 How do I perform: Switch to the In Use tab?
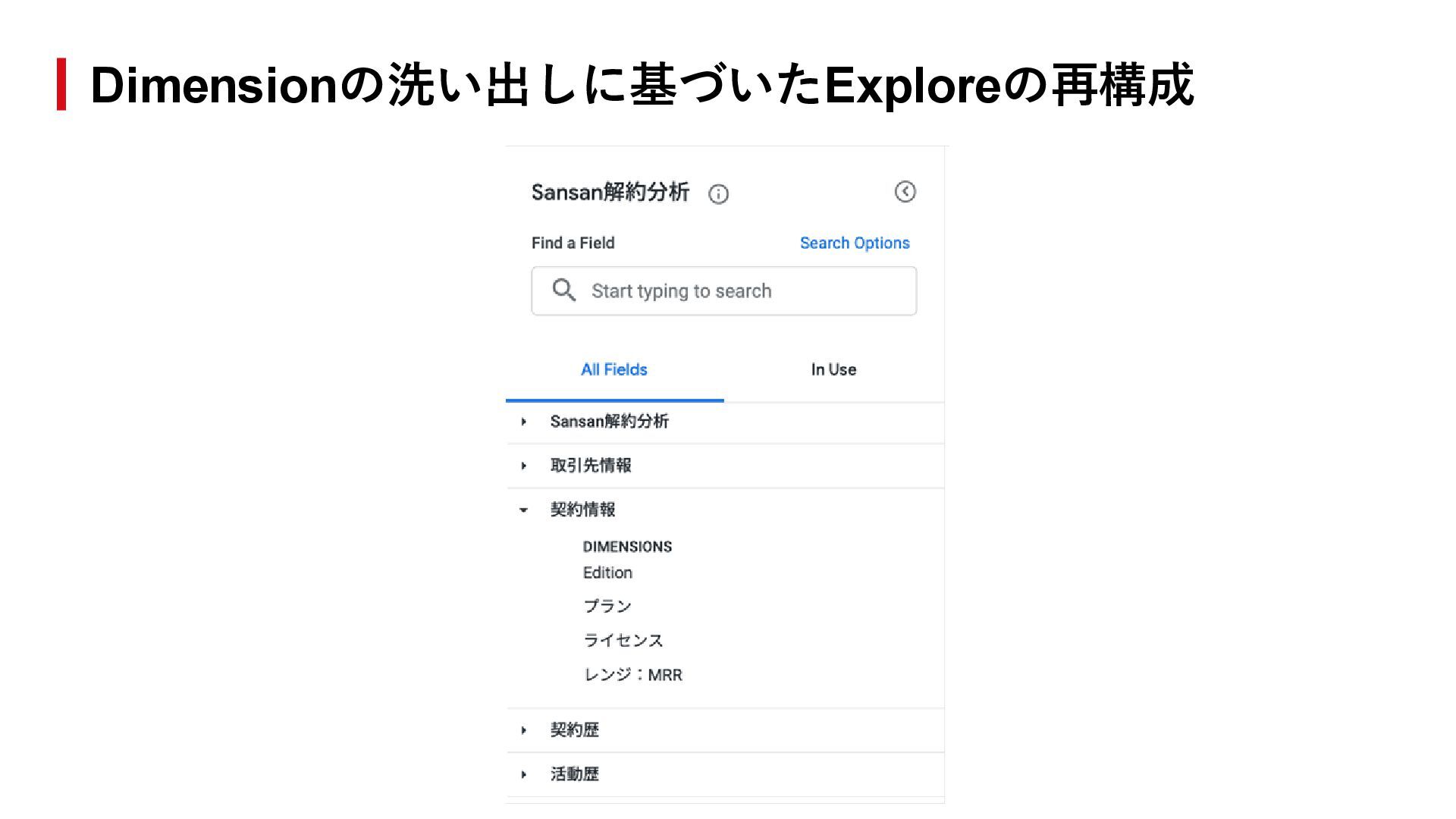[x=833, y=370]
